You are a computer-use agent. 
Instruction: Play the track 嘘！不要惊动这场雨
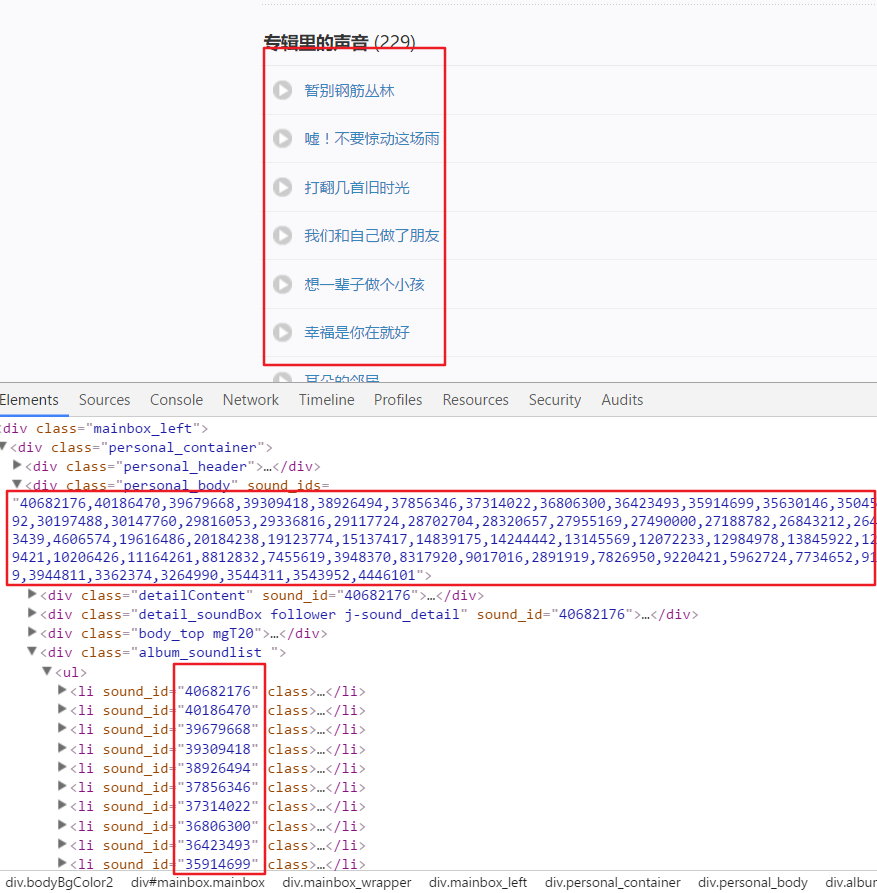pos(282,138)
